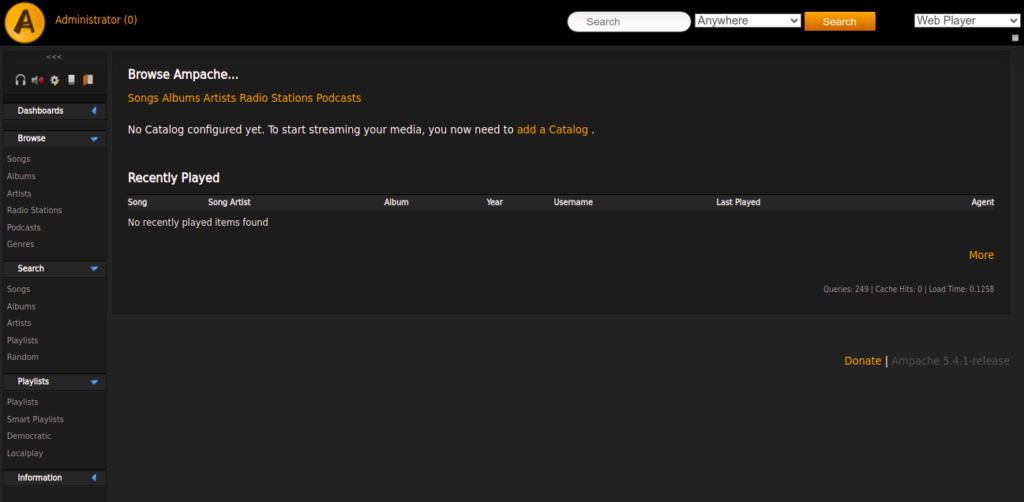Open Playlists item under Playlists section
Screen dimensions: 1024x502
click(x=22, y=402)
